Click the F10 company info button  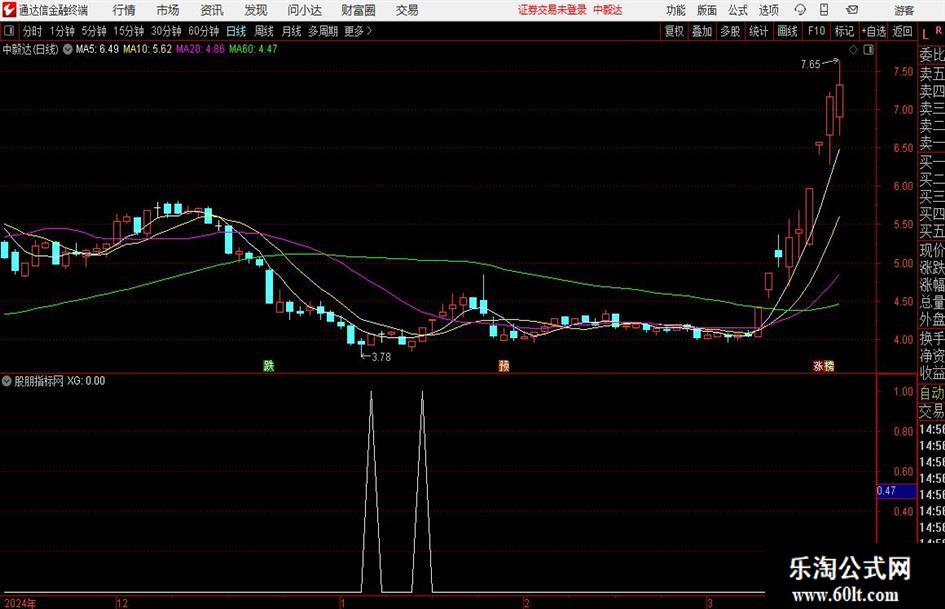(x=817, y=31)
